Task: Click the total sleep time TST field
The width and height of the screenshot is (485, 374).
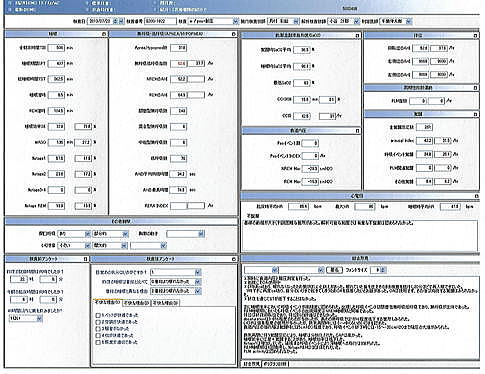Action: pos(56,79)
